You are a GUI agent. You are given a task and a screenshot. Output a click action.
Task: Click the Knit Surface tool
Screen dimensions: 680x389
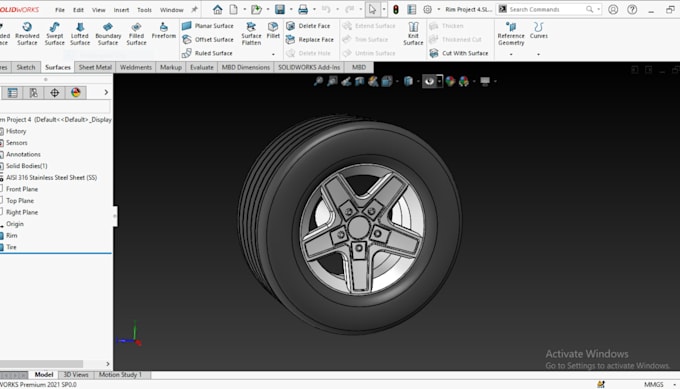413,34
